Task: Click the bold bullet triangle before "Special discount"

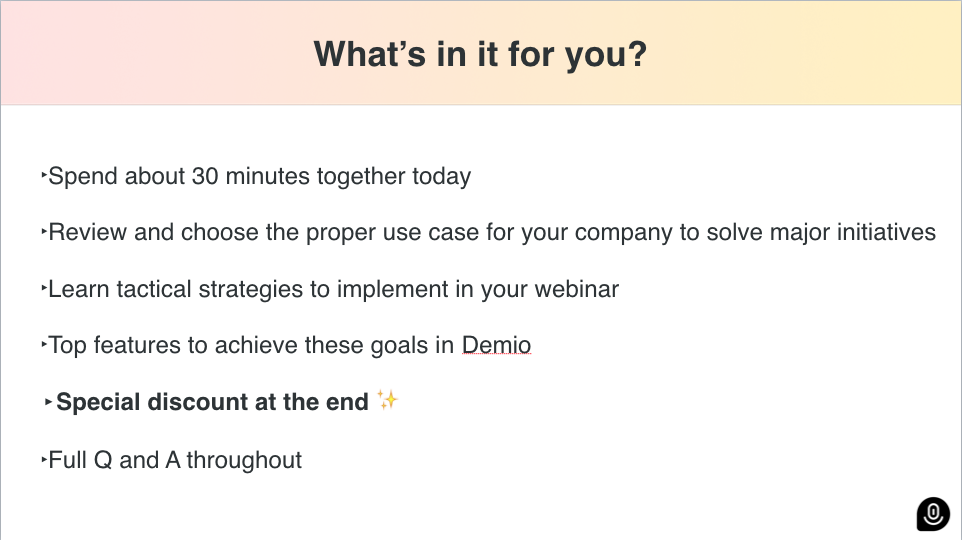Action: [48, 402]
